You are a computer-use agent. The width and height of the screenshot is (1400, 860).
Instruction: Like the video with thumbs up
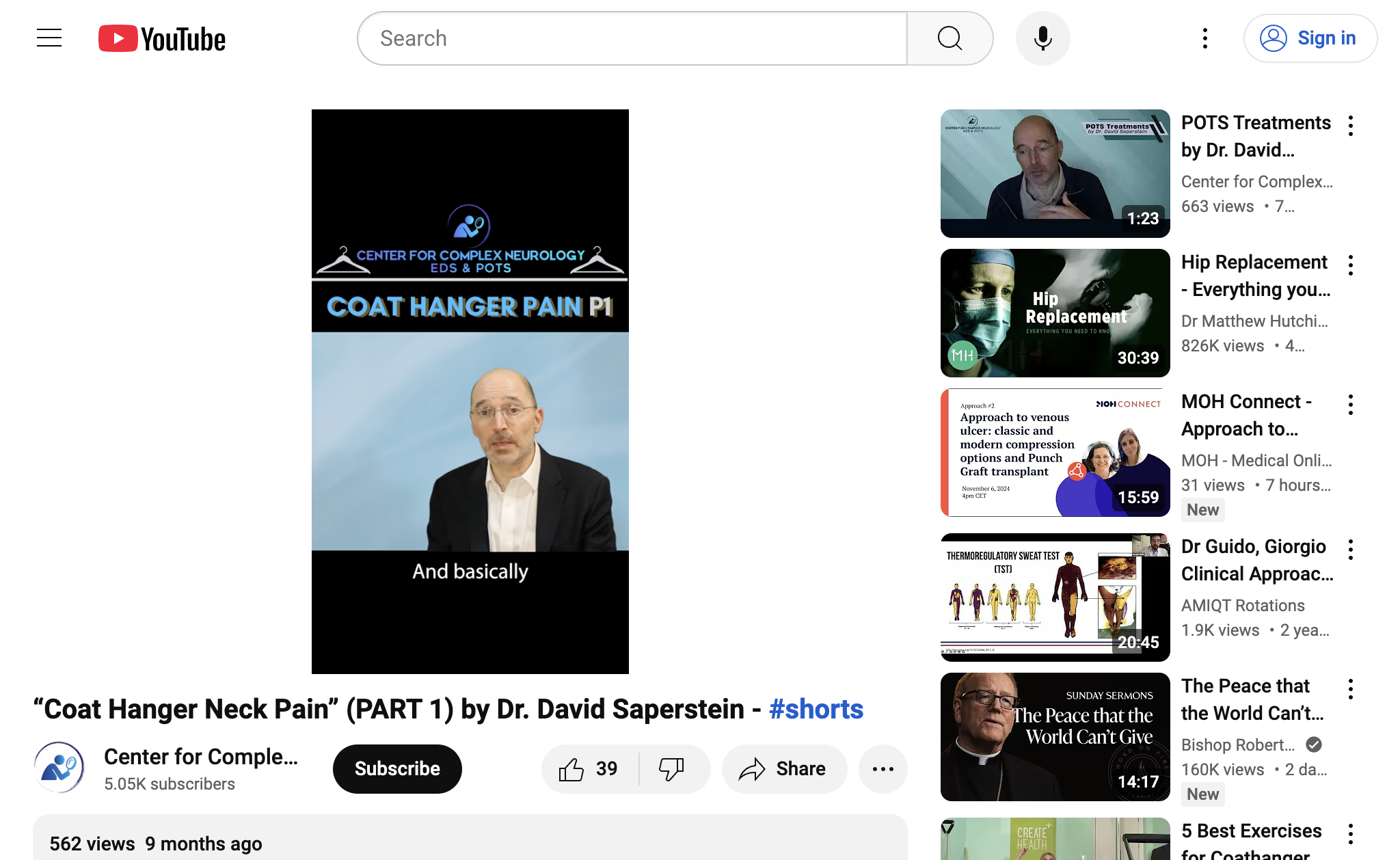click(589, 769)
